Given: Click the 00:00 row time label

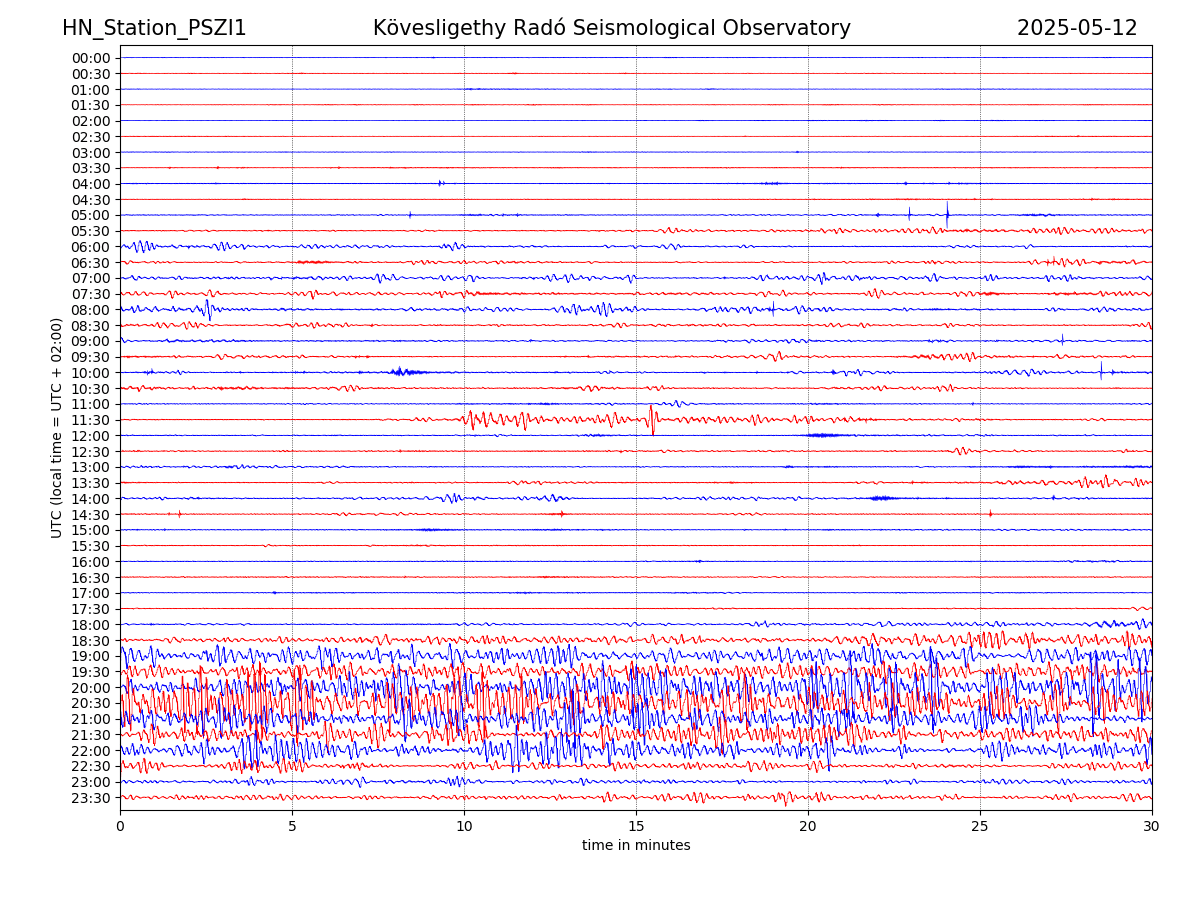Looking at the screenshot, I should [x=91, y=58].
